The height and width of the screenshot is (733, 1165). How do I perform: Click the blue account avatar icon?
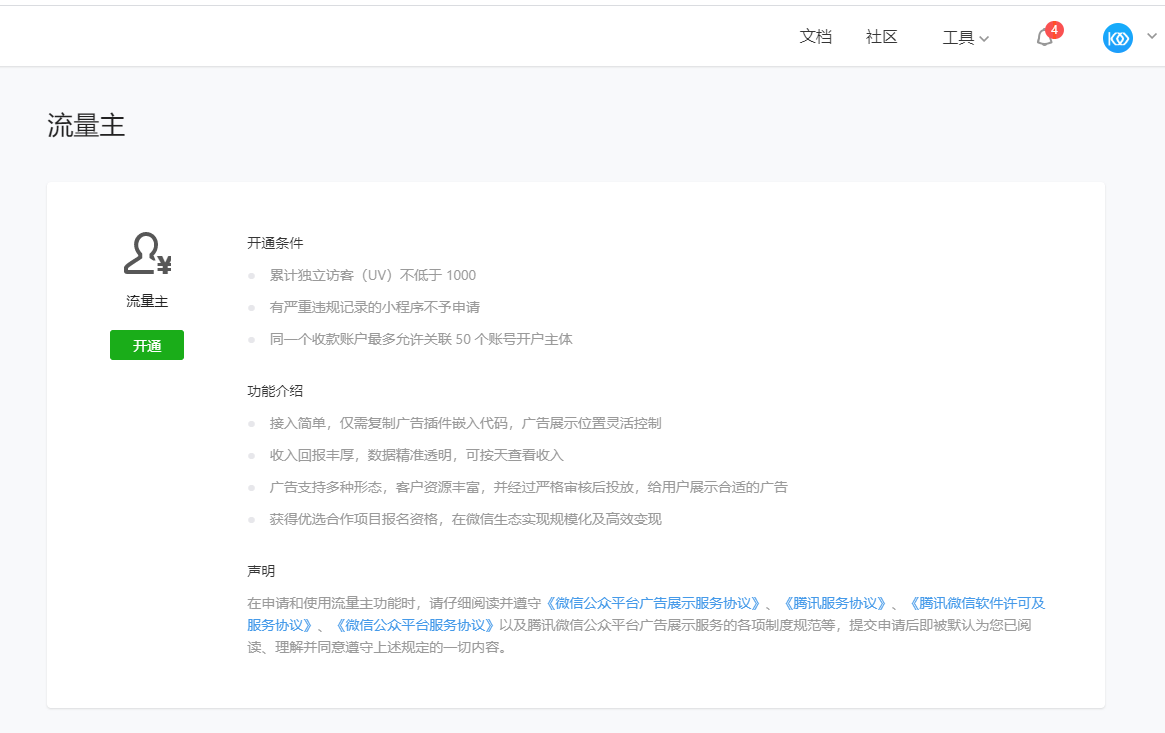coord(1117,38)
